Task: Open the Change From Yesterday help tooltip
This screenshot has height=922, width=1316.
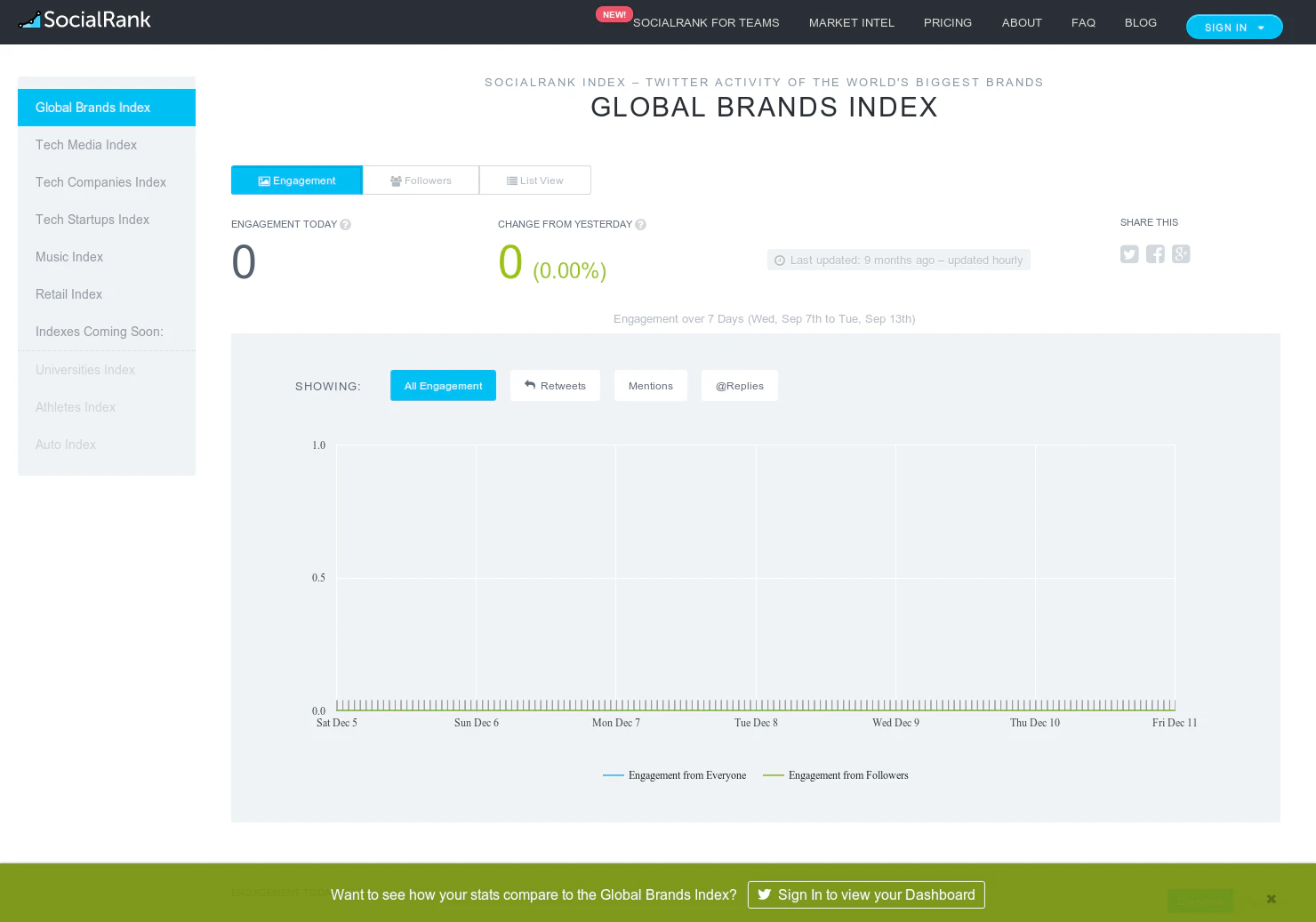Action: coord(640,224)
